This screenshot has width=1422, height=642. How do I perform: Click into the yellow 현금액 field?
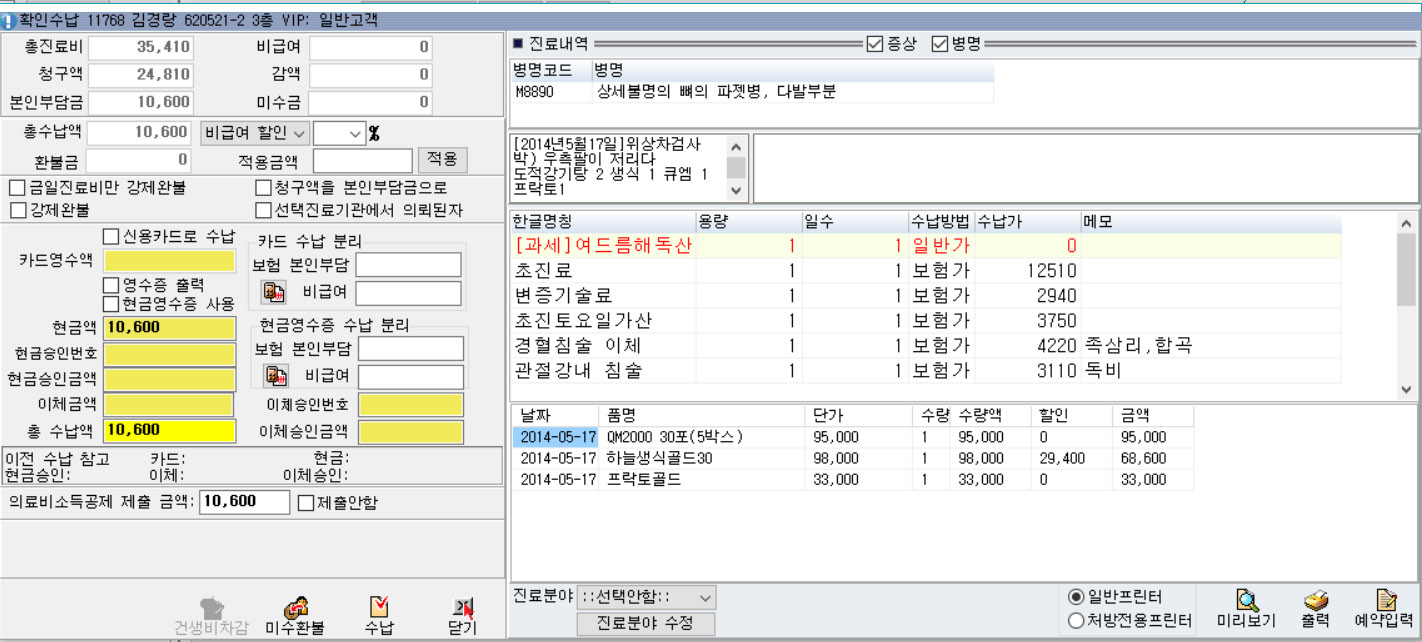(169, 327)
